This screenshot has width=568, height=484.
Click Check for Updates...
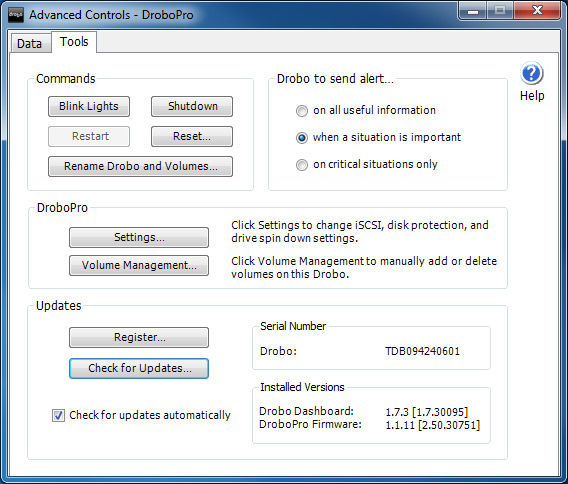click(139, 368)
